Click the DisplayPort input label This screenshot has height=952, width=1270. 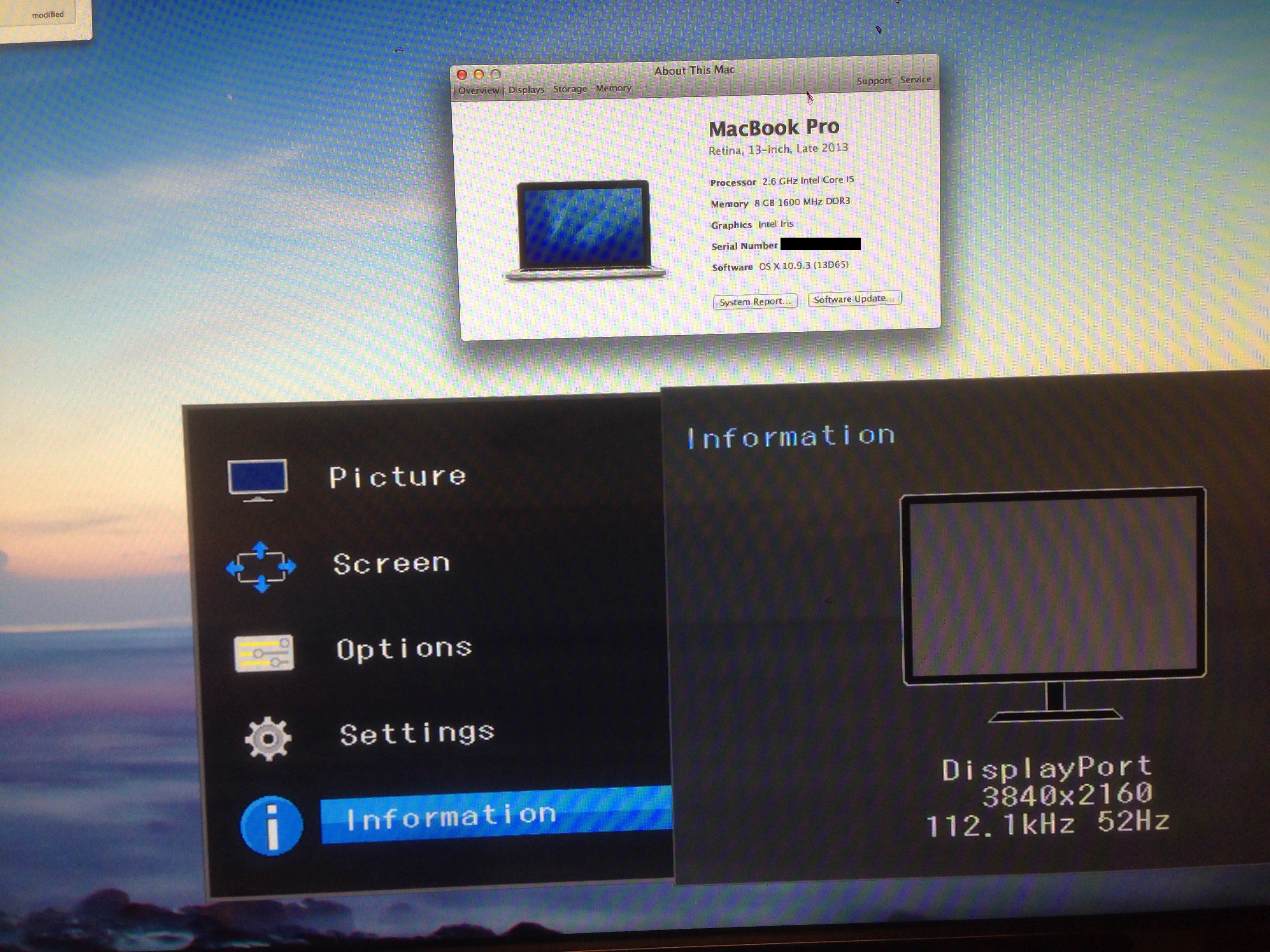click(x=1047, y=768)
